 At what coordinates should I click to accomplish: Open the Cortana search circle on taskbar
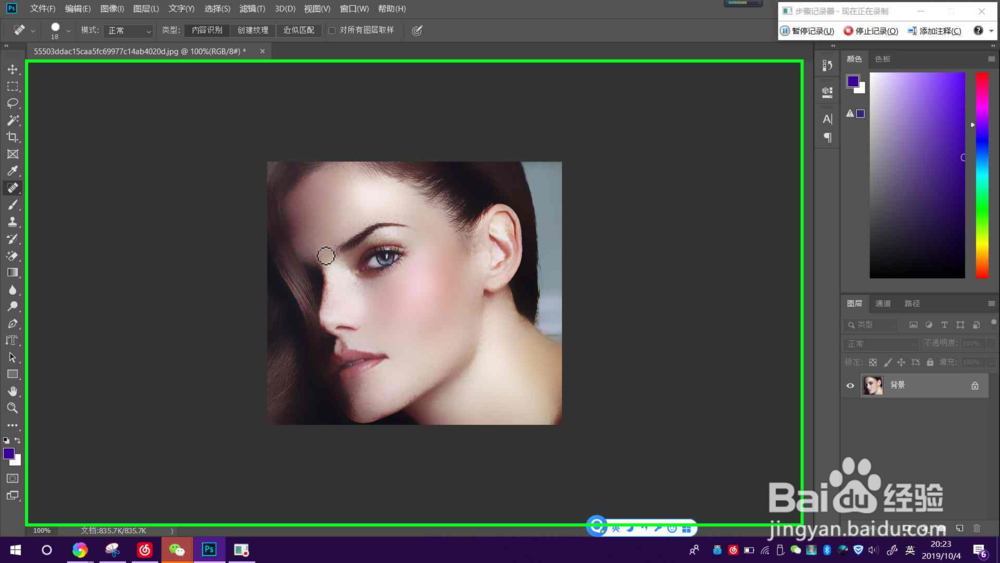pos(47,550)
